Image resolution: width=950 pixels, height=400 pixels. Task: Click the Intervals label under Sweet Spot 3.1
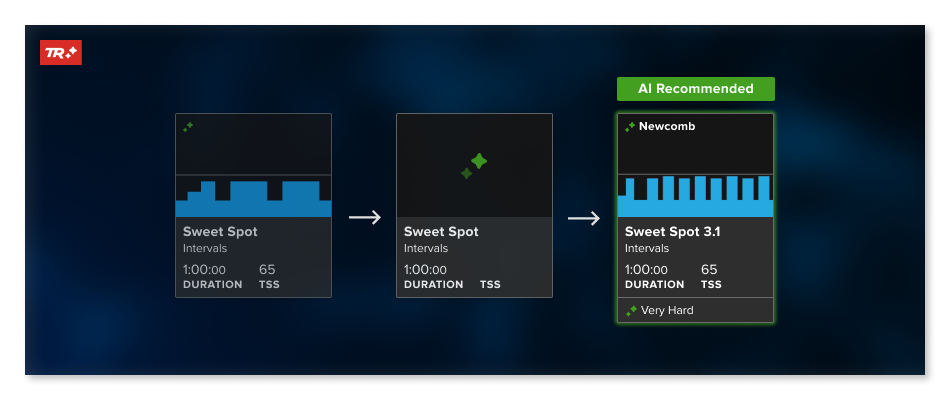[x=647, y=248]
